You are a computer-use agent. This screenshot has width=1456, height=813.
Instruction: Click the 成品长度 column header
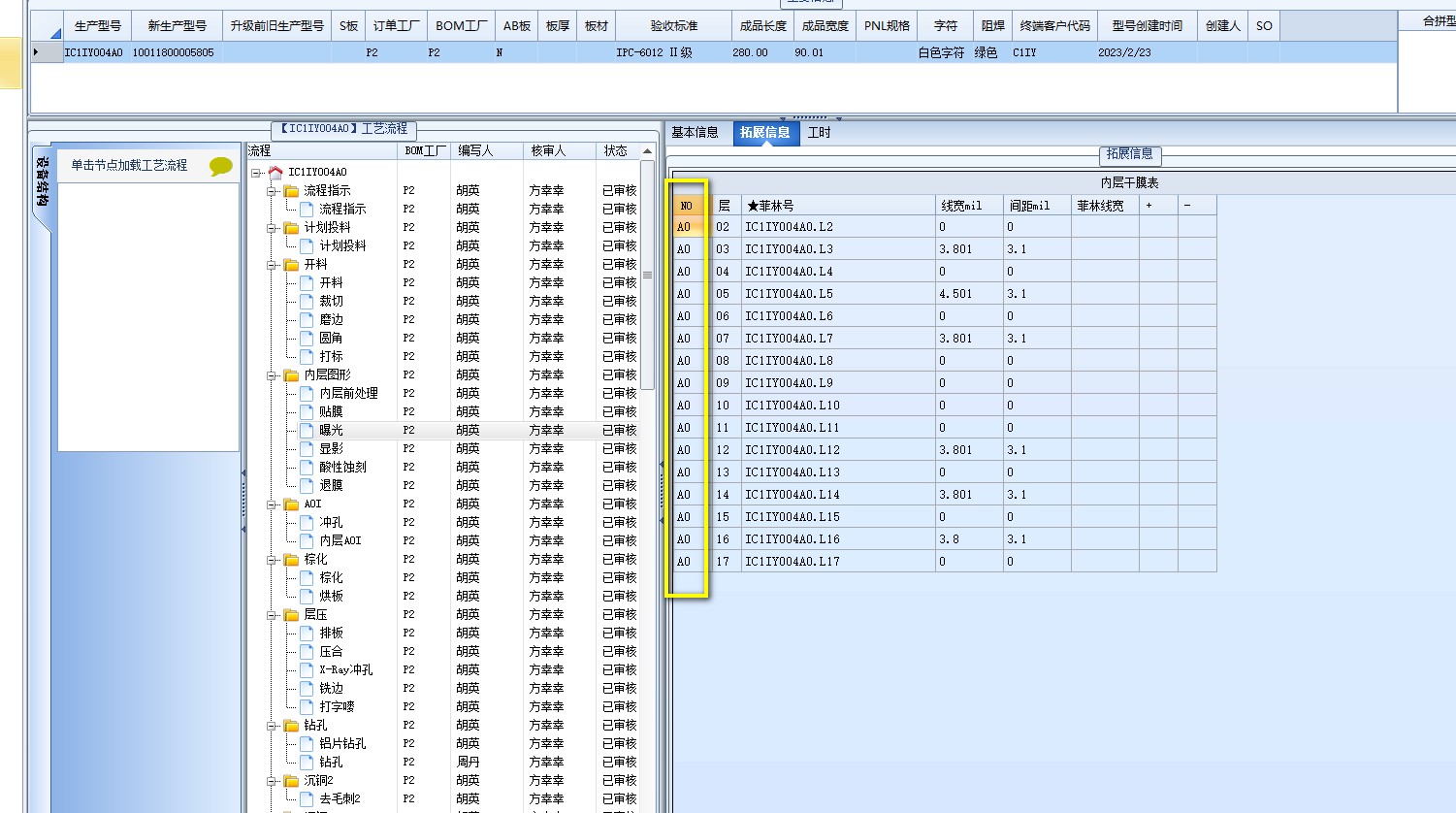[x=763, y=26]
